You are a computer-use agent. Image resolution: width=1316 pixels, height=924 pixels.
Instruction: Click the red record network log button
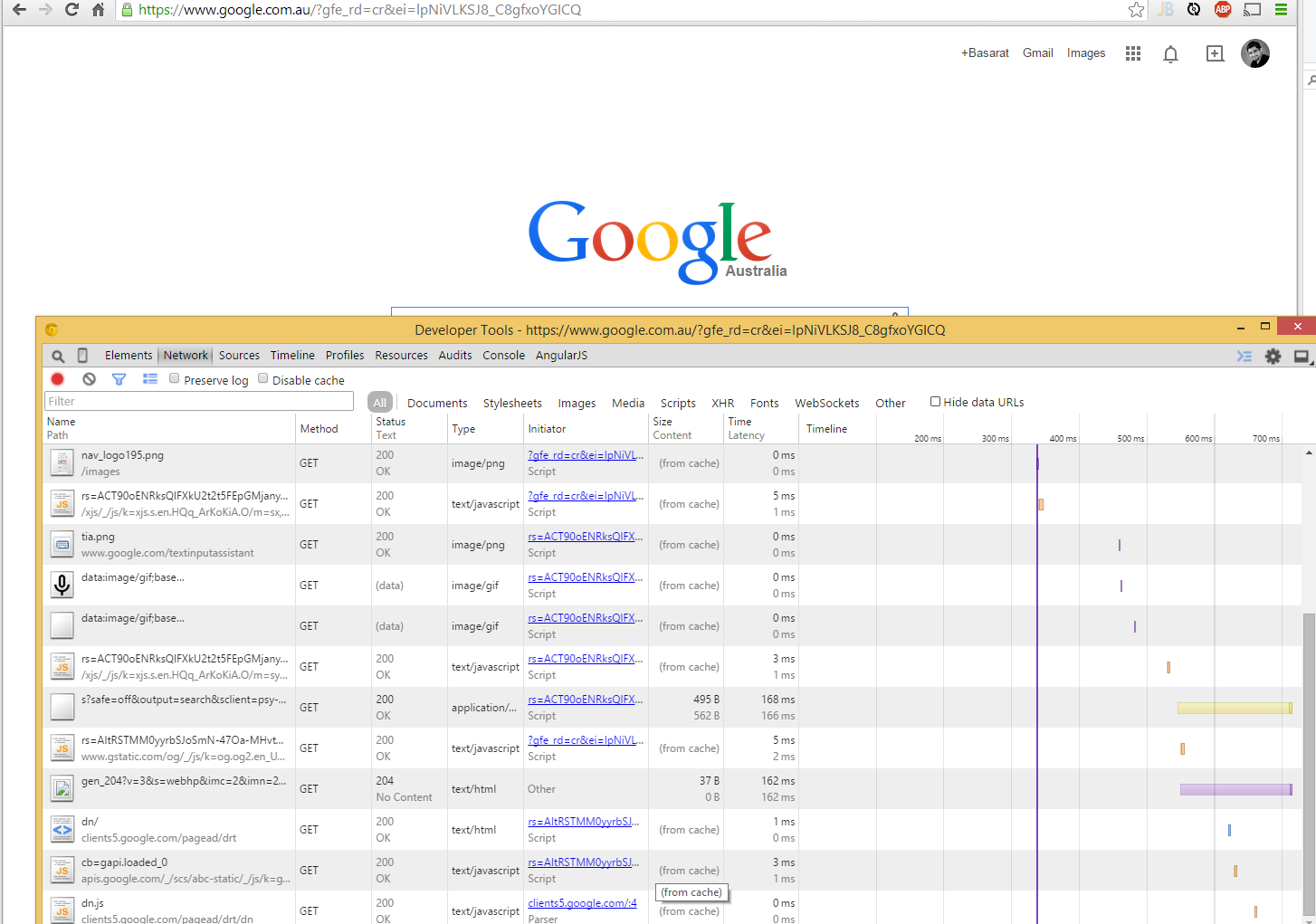pos(58,379)
